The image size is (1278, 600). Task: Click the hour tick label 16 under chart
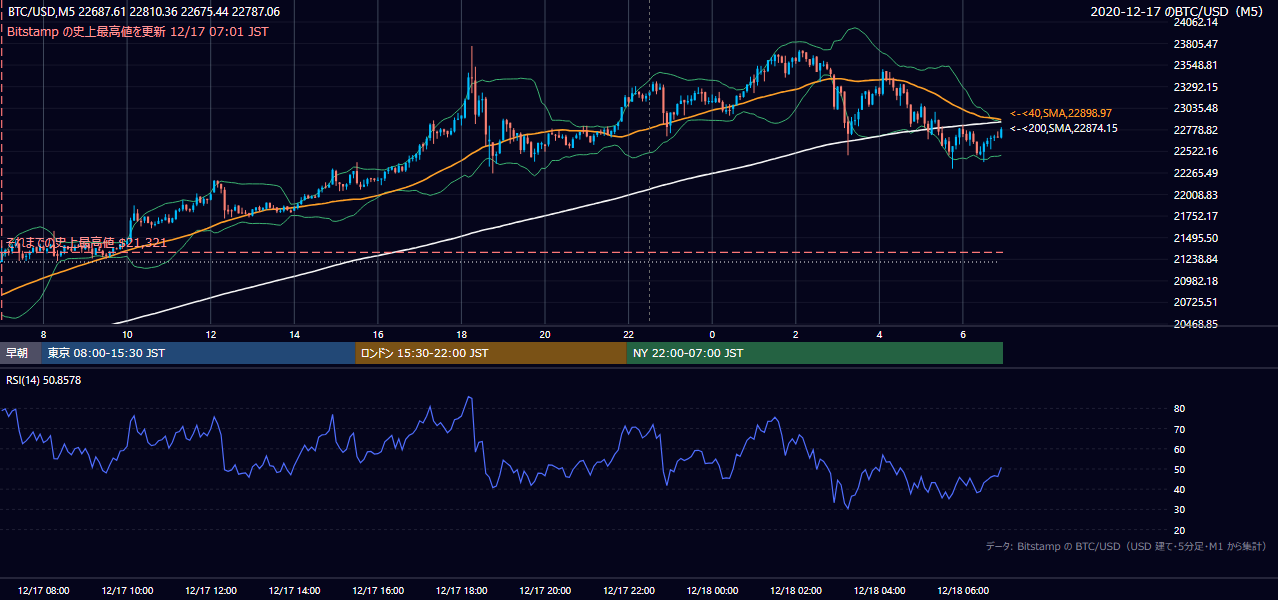pos(378,334)
